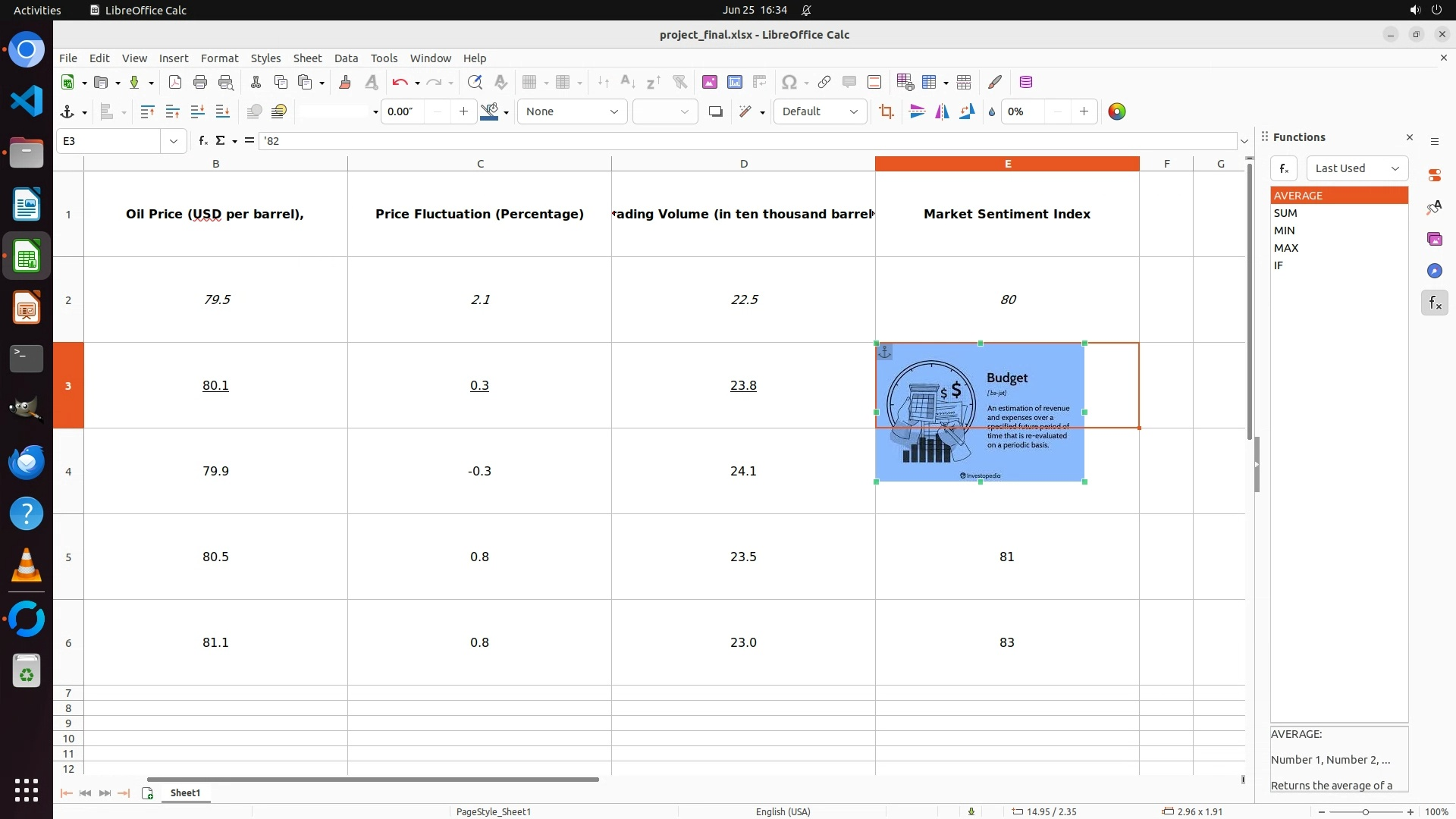The height and width of the screenshot is (819, 1456).
Task: Open Function Wizard in formula bar
Action: click(x=202, y=141)
